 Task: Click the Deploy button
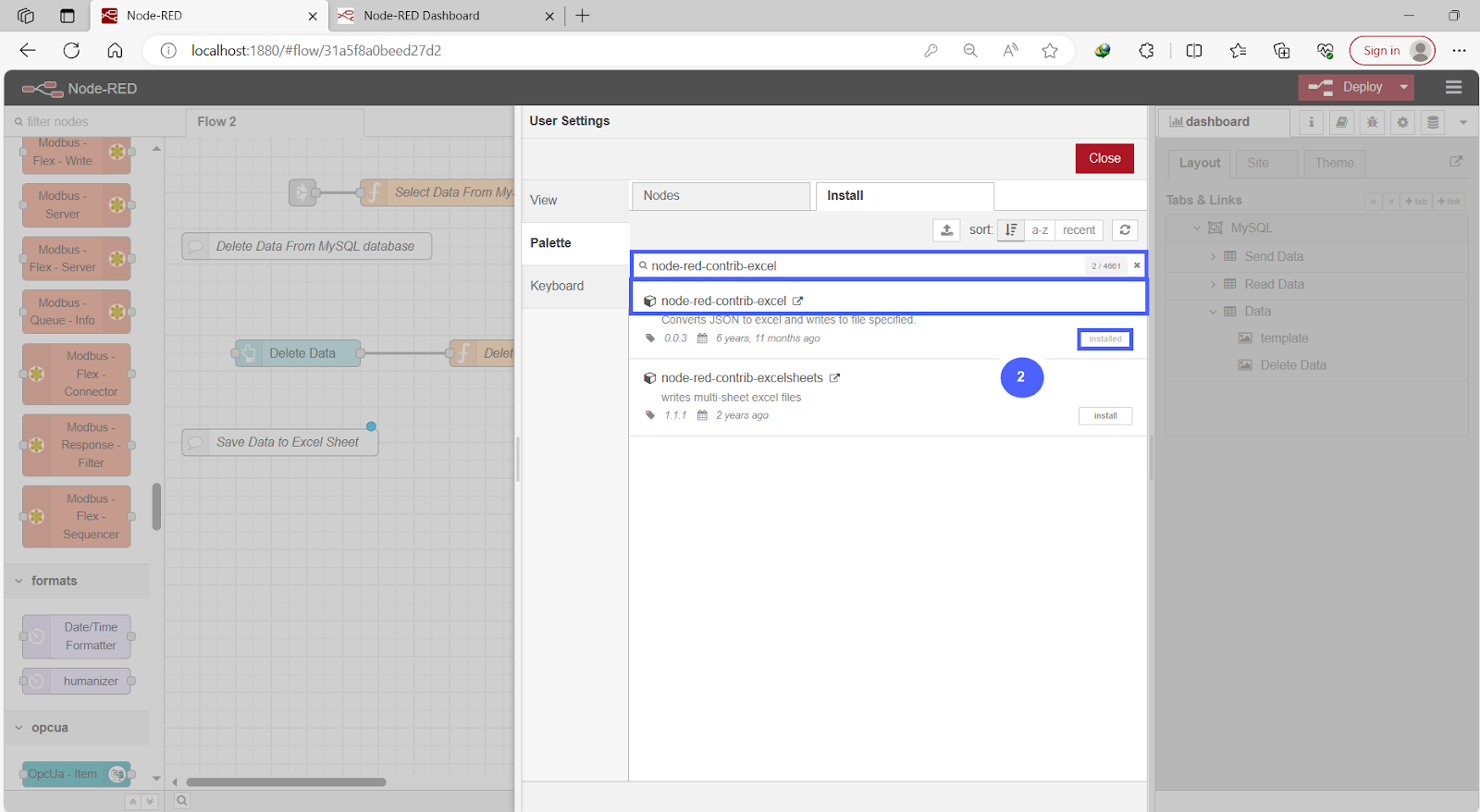pyautogui.click(x=1346, y=87)
